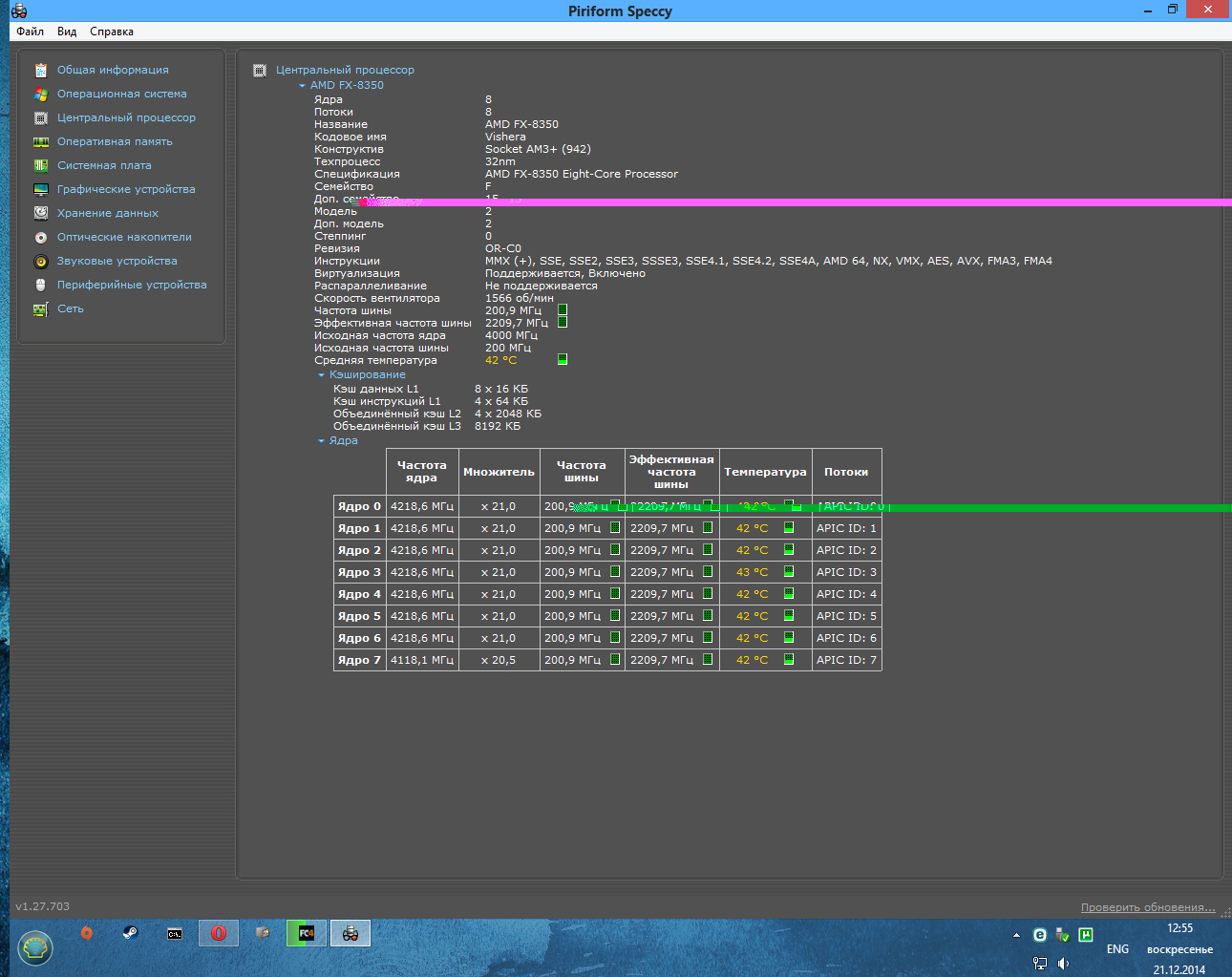The image size is (1232, 977).
Task: Open the Системная плата section
Action: (x=104, y=165)
